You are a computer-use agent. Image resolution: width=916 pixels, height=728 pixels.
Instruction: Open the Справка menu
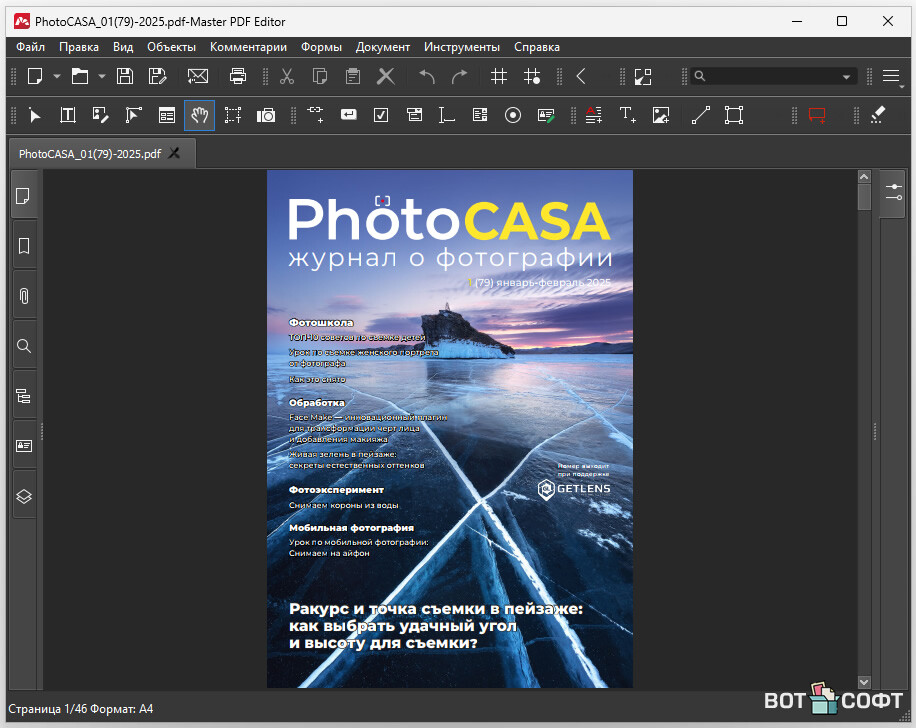[537, 47]
